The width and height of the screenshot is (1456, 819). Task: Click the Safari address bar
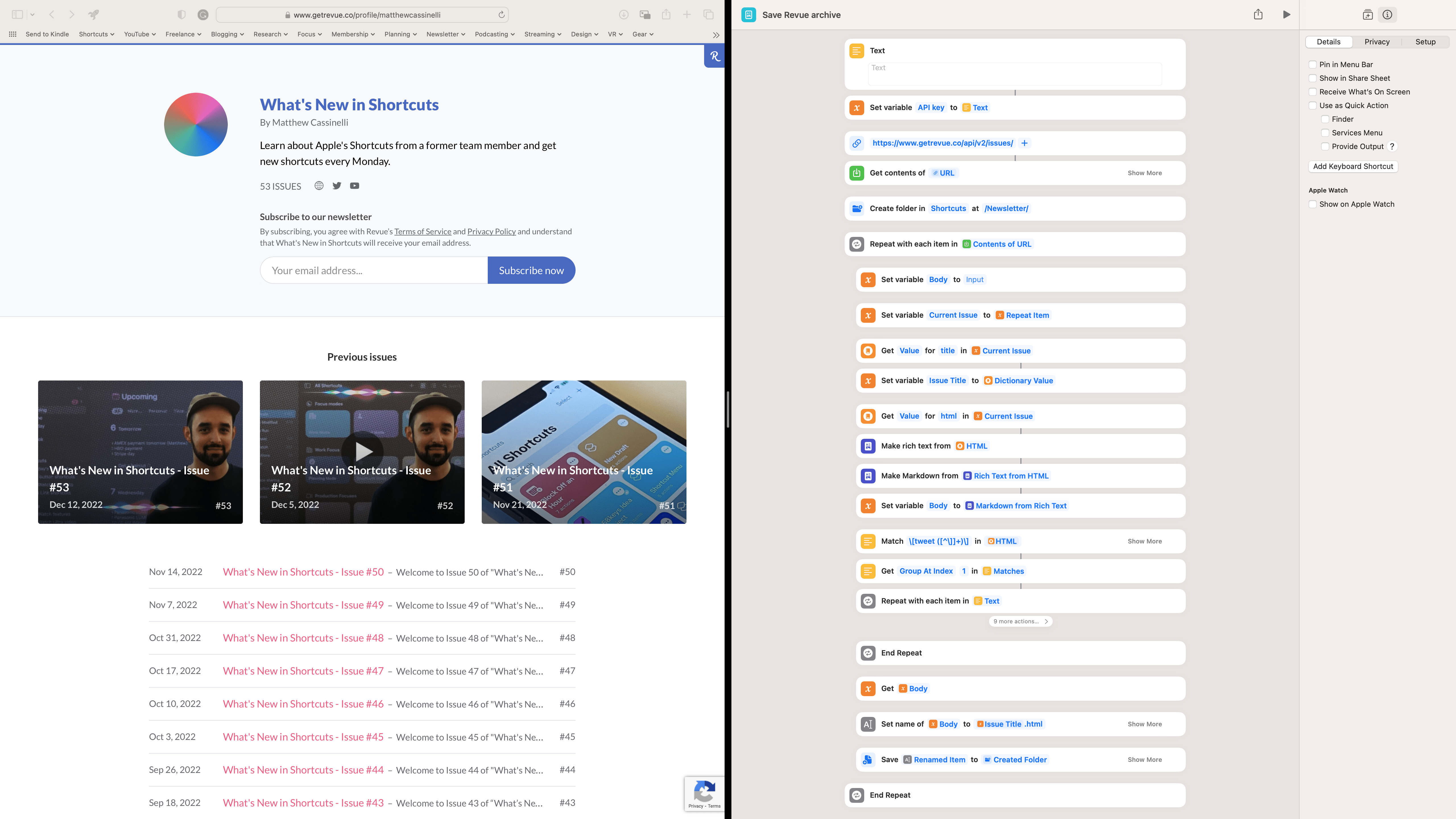[x=362, y=15]
